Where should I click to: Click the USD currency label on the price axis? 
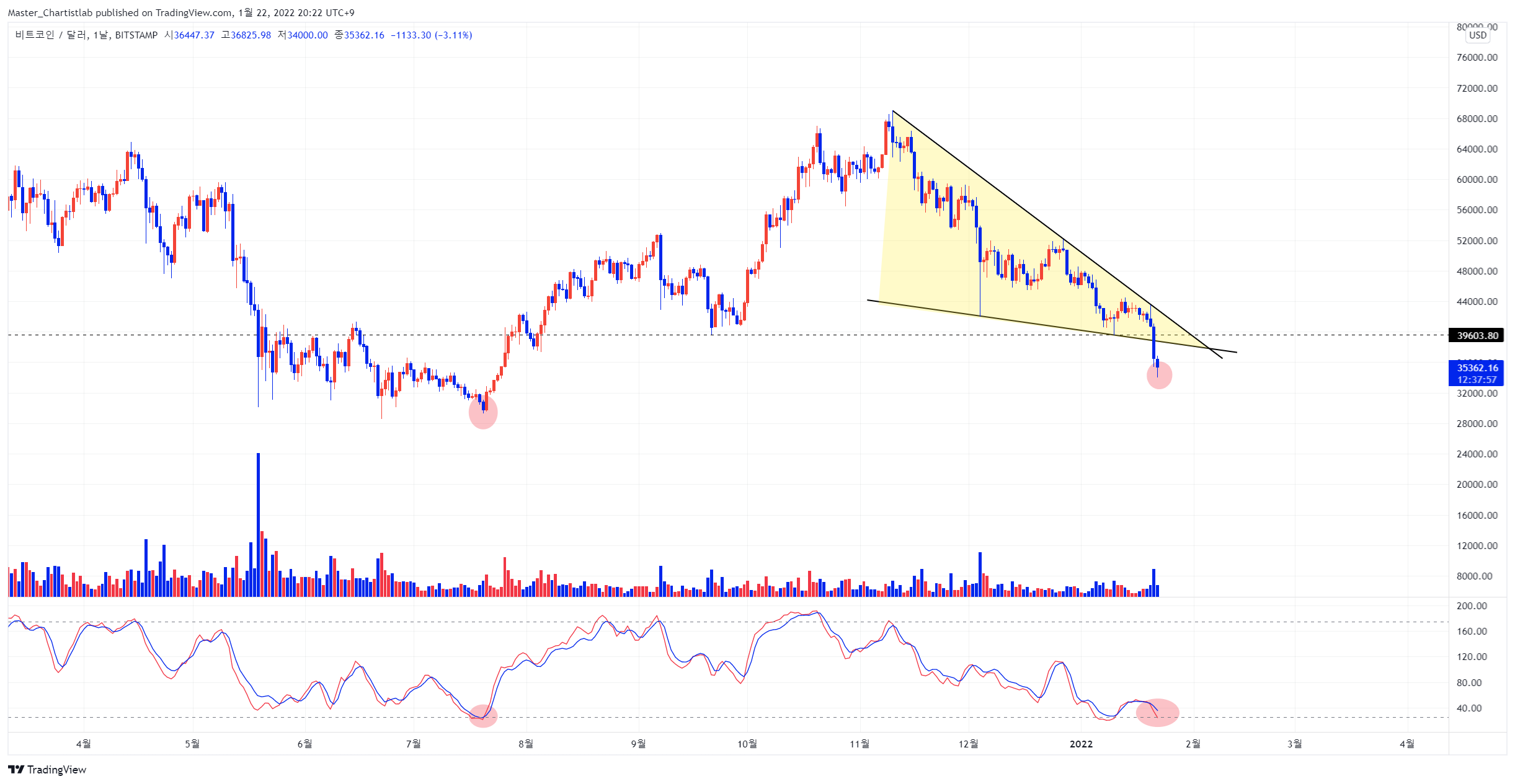point(1478,35)
